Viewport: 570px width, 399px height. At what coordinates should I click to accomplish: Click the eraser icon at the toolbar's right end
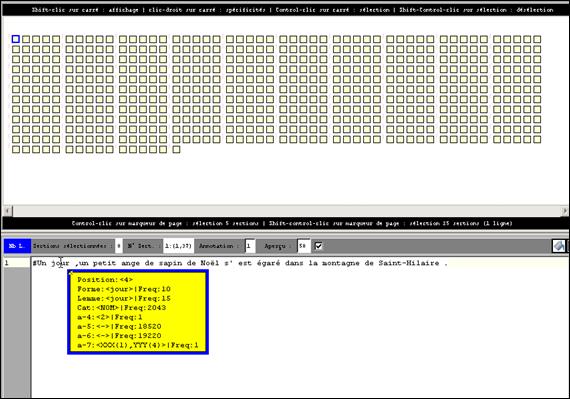click(x=559, y=246)
